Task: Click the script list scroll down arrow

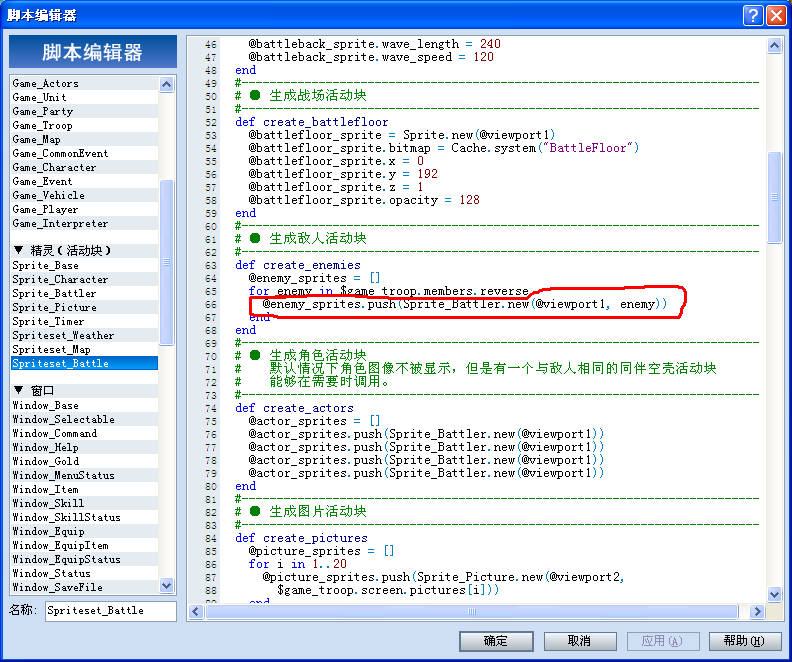Action: pyautogui.click(x=167, y=585)
